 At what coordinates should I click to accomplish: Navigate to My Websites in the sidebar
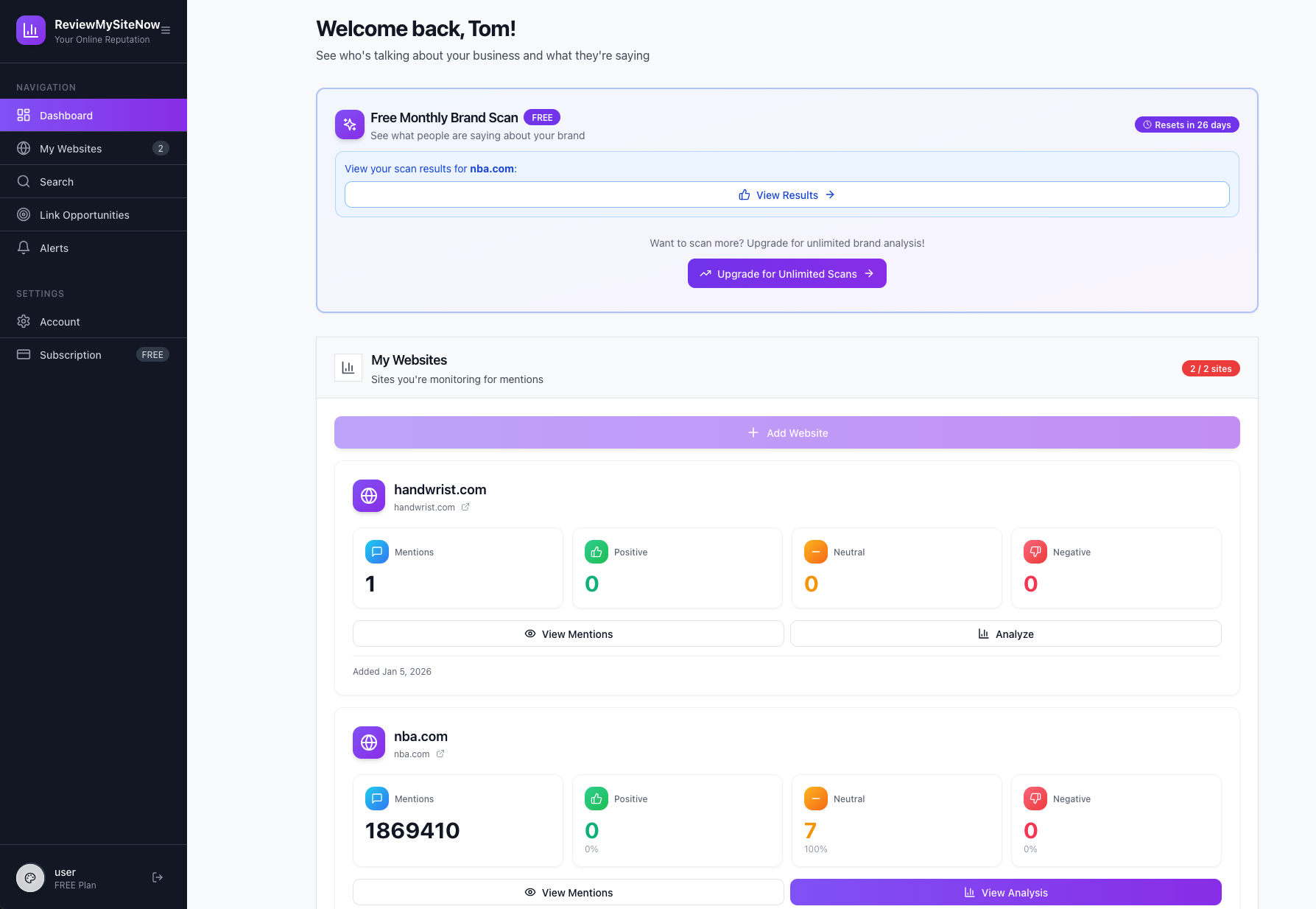(x=70, y=148)
